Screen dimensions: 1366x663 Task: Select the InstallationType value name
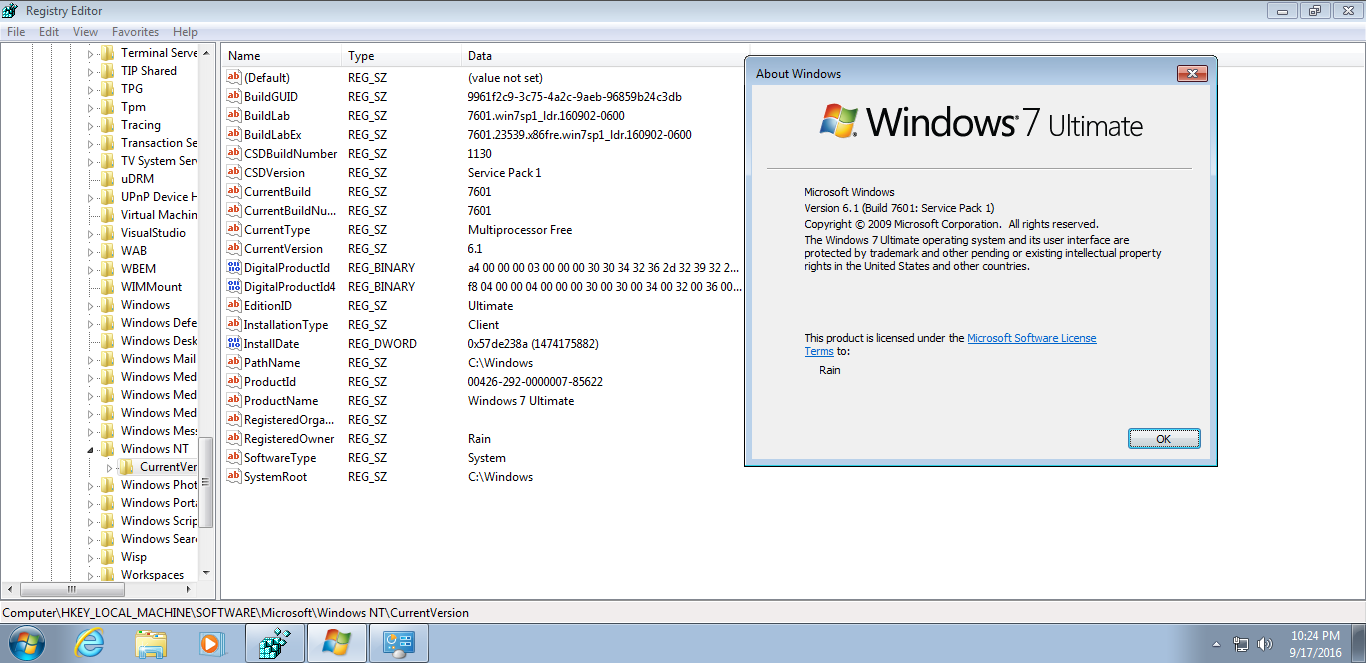pos(286,325)
